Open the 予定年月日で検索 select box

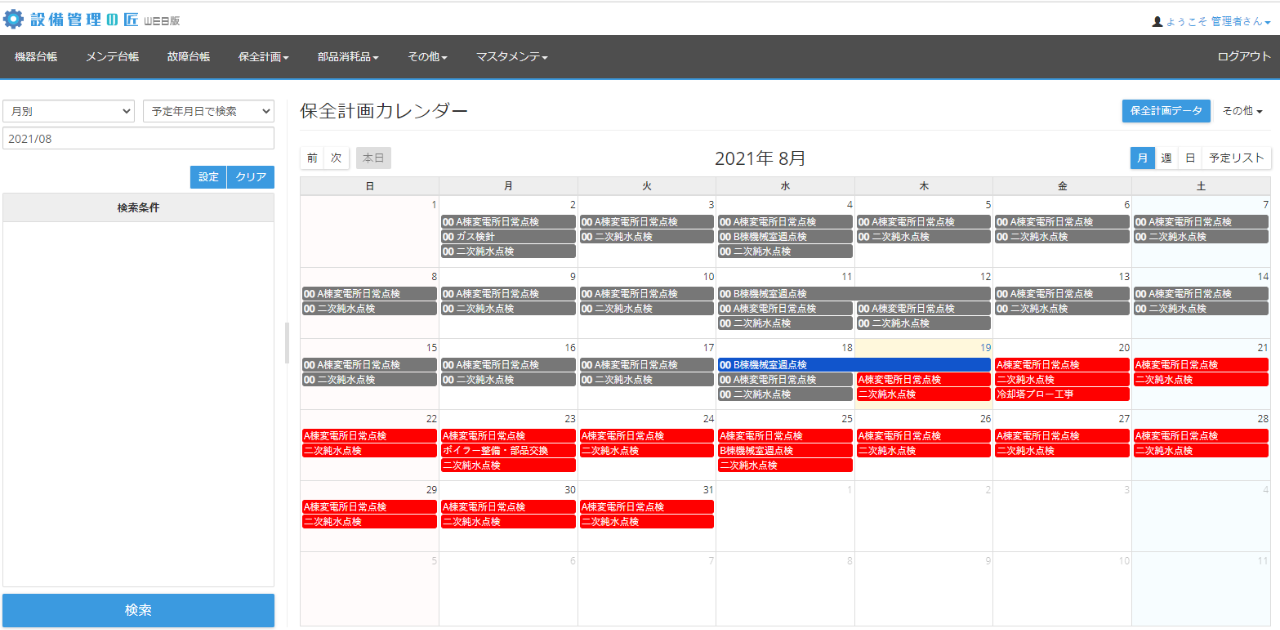[x=208, y=111]
